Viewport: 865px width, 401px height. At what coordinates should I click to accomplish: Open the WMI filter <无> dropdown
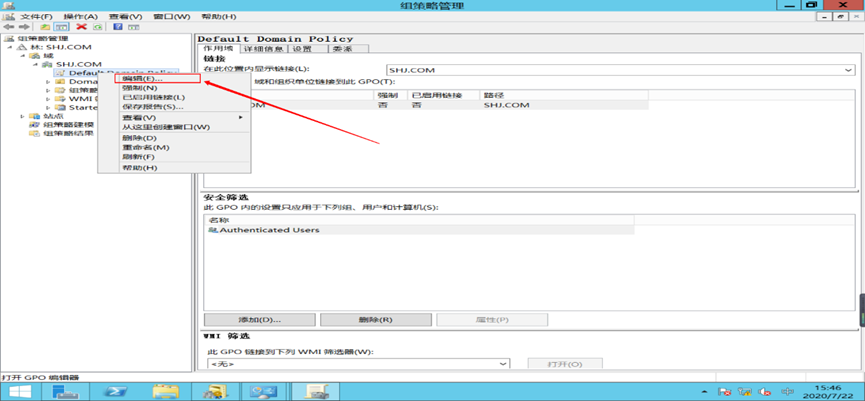[x=359, y=364]
